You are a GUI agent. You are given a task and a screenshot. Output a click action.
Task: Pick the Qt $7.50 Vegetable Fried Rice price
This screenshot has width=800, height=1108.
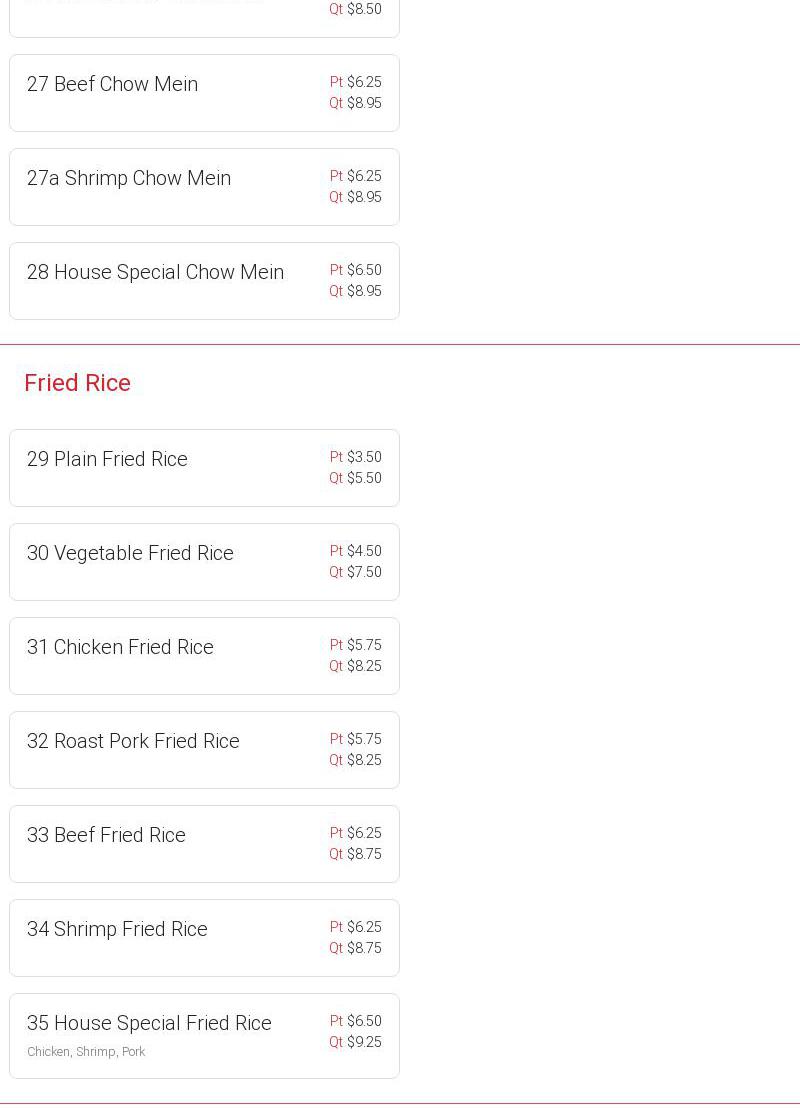[356, 572]
